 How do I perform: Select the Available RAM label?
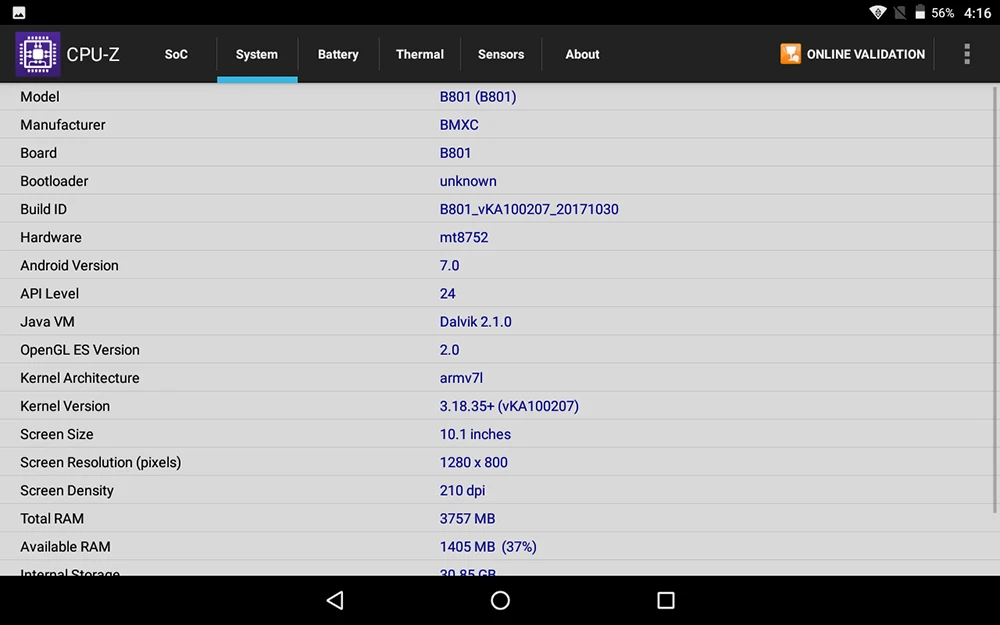pos(65,547)
